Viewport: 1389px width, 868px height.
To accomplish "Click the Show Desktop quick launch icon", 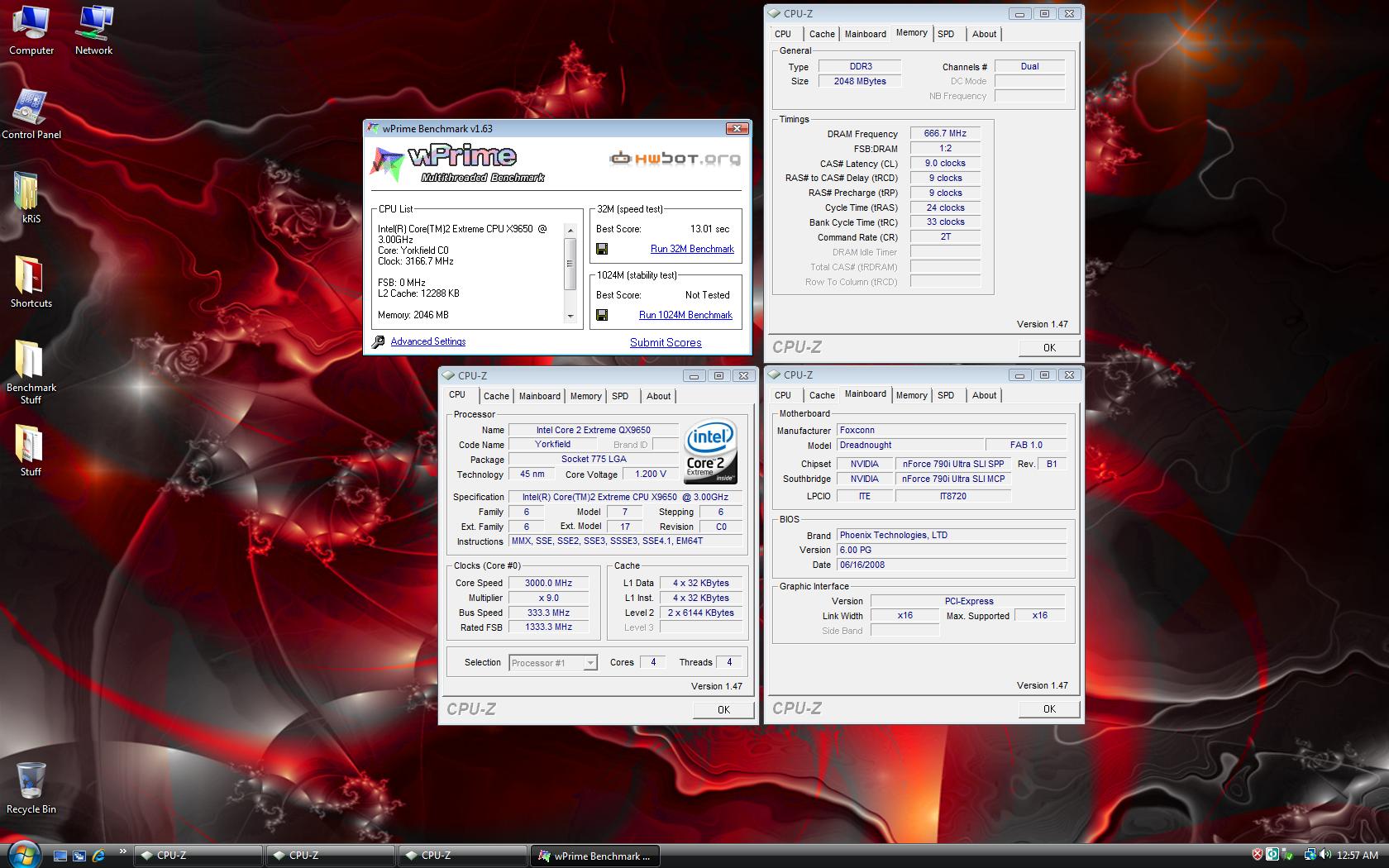I will point(60,856).
